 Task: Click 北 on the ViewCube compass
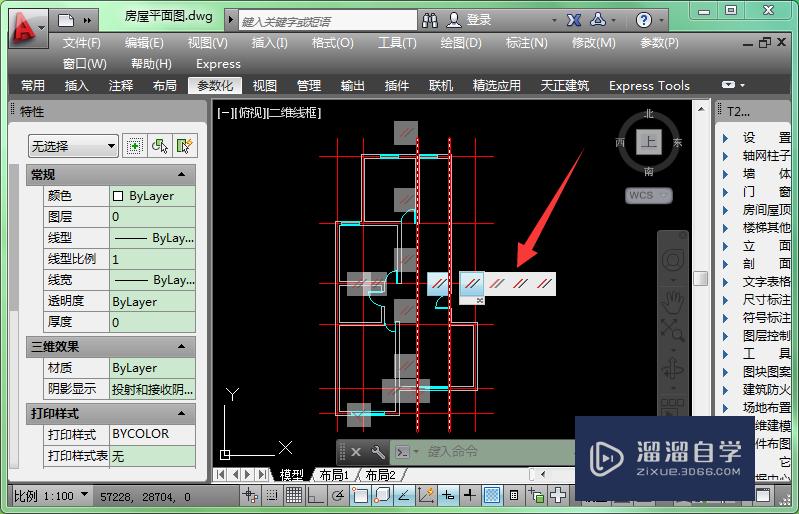pyautogui.click(x=648, y=114)
